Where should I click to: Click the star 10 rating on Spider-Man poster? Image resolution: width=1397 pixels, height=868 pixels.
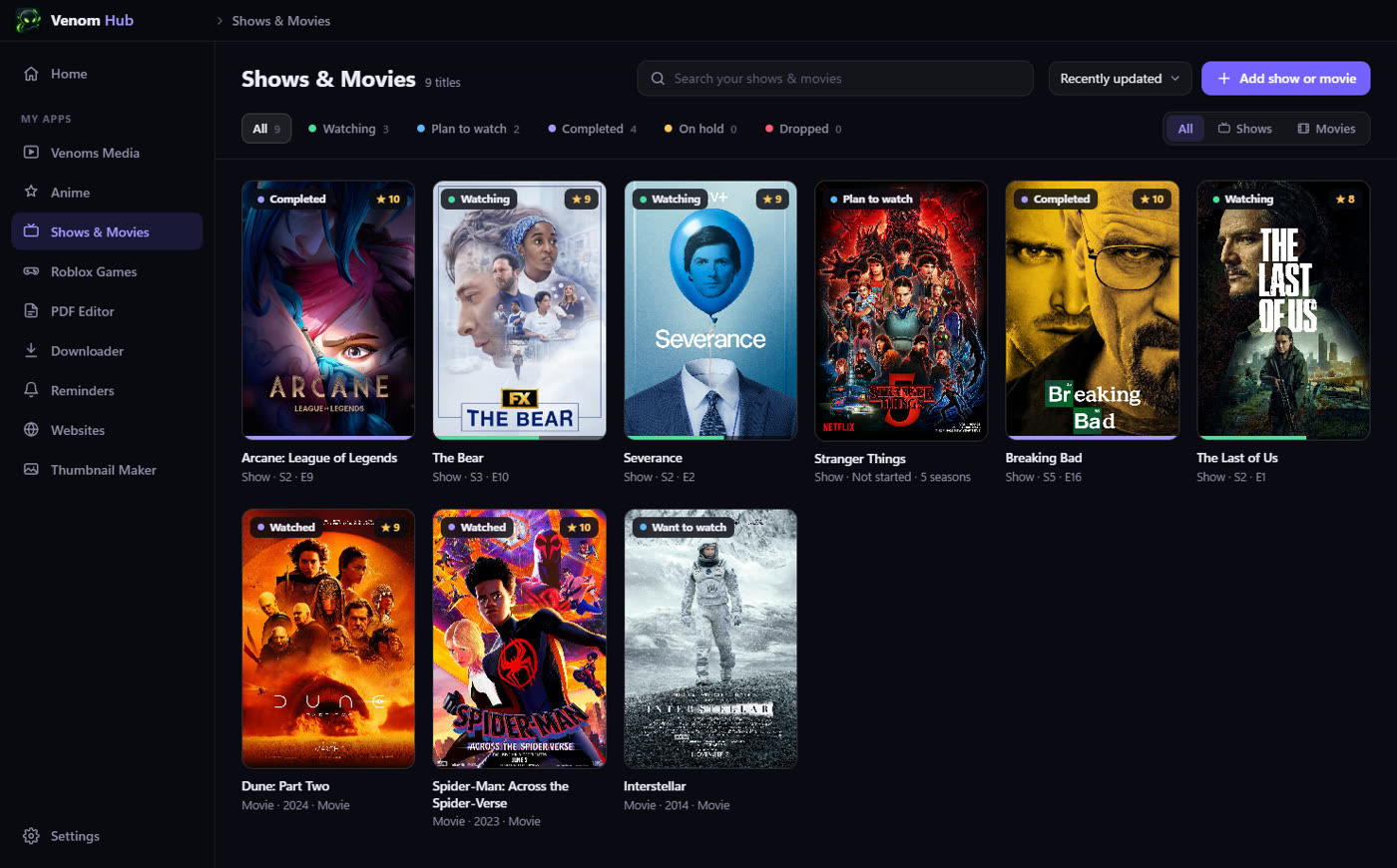click(579, 528)
